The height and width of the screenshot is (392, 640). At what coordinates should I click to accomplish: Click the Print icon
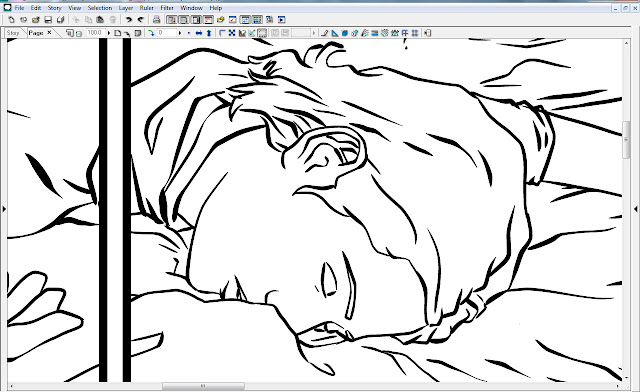click(x=156, y=20)
